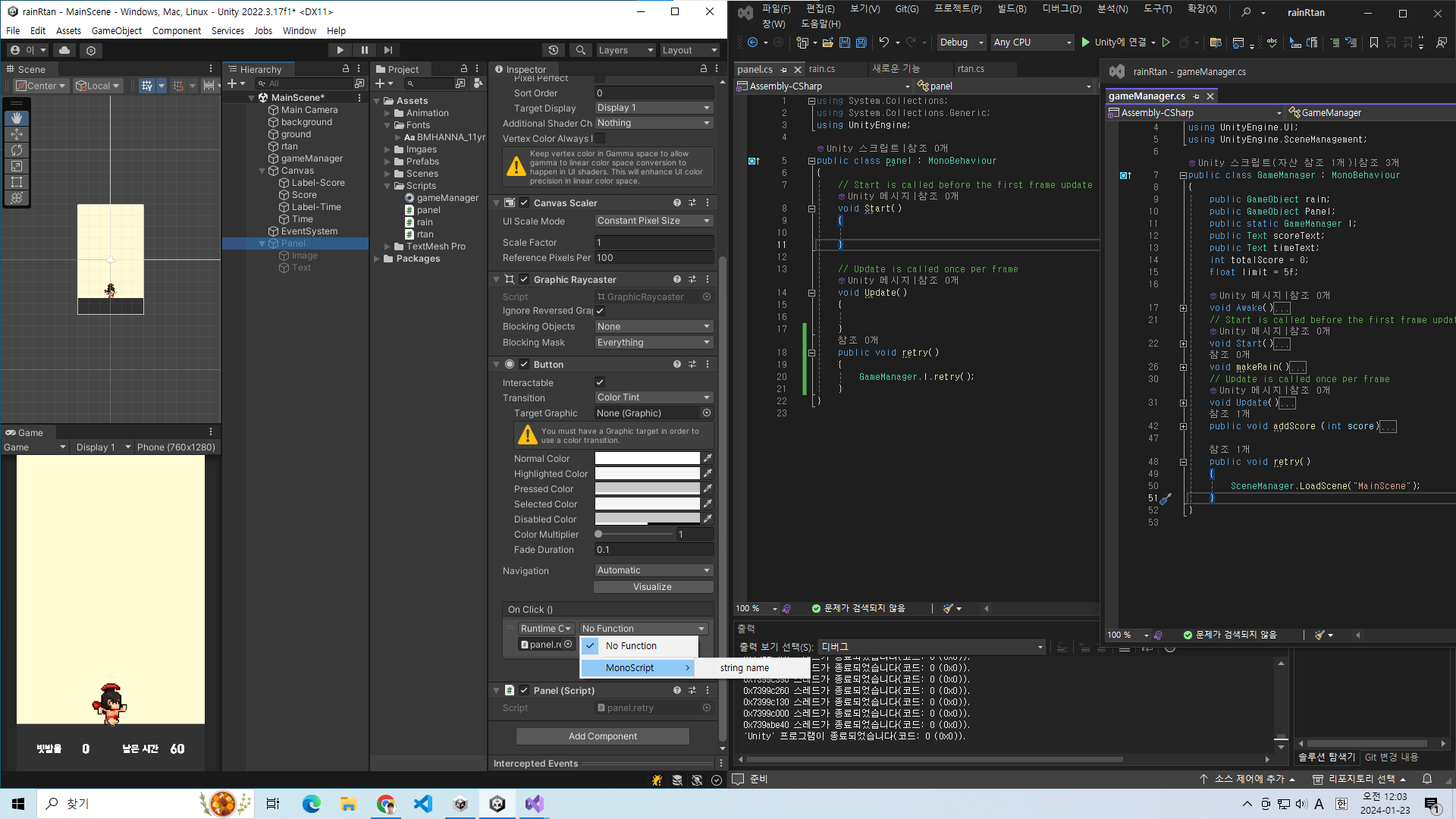Open Canvas Scaler help icon
The width and height of the screenshot is (1456, 819).
click(677, 203)
